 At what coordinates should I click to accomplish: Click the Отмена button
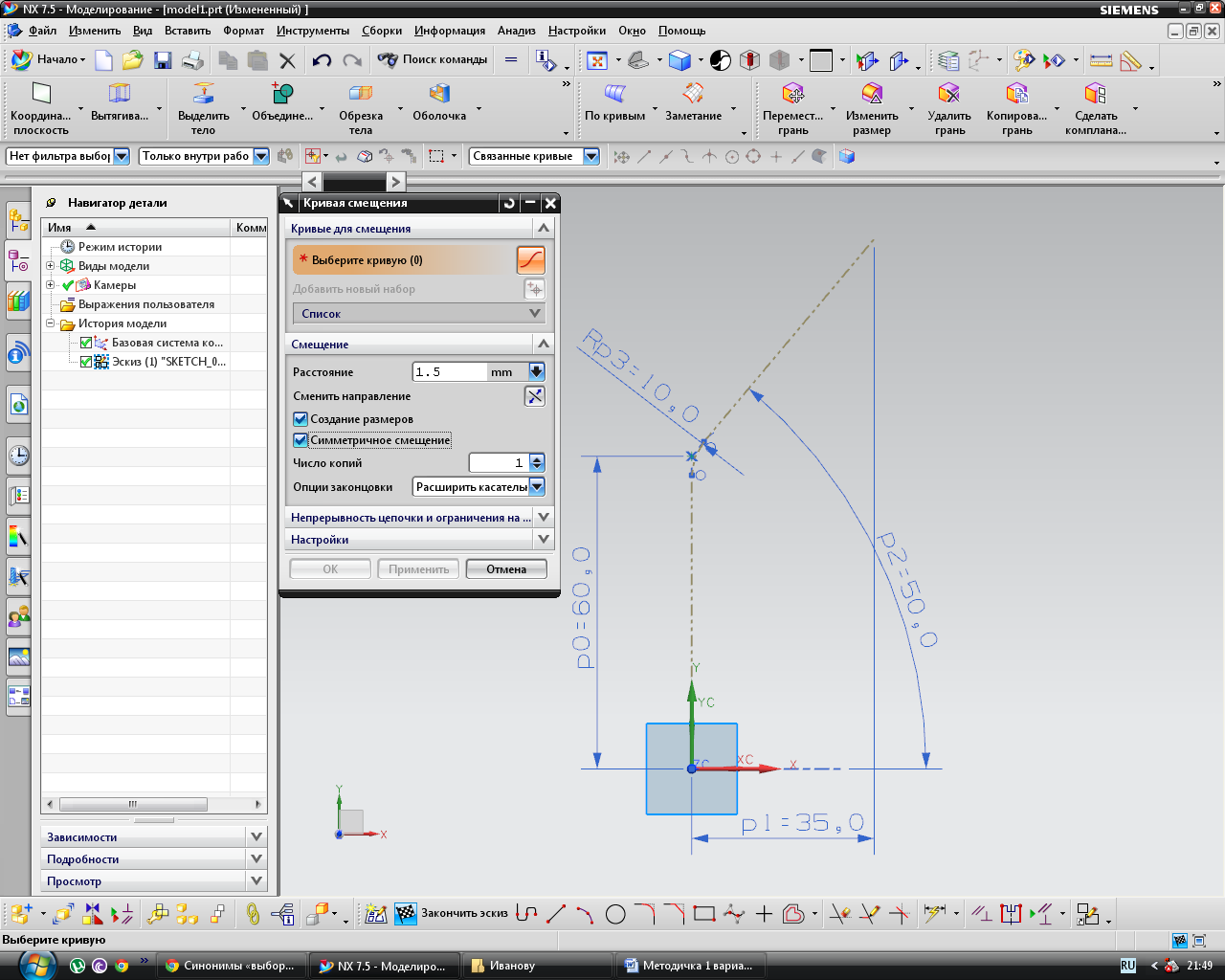pyautogui.click(x=506, y=569)
